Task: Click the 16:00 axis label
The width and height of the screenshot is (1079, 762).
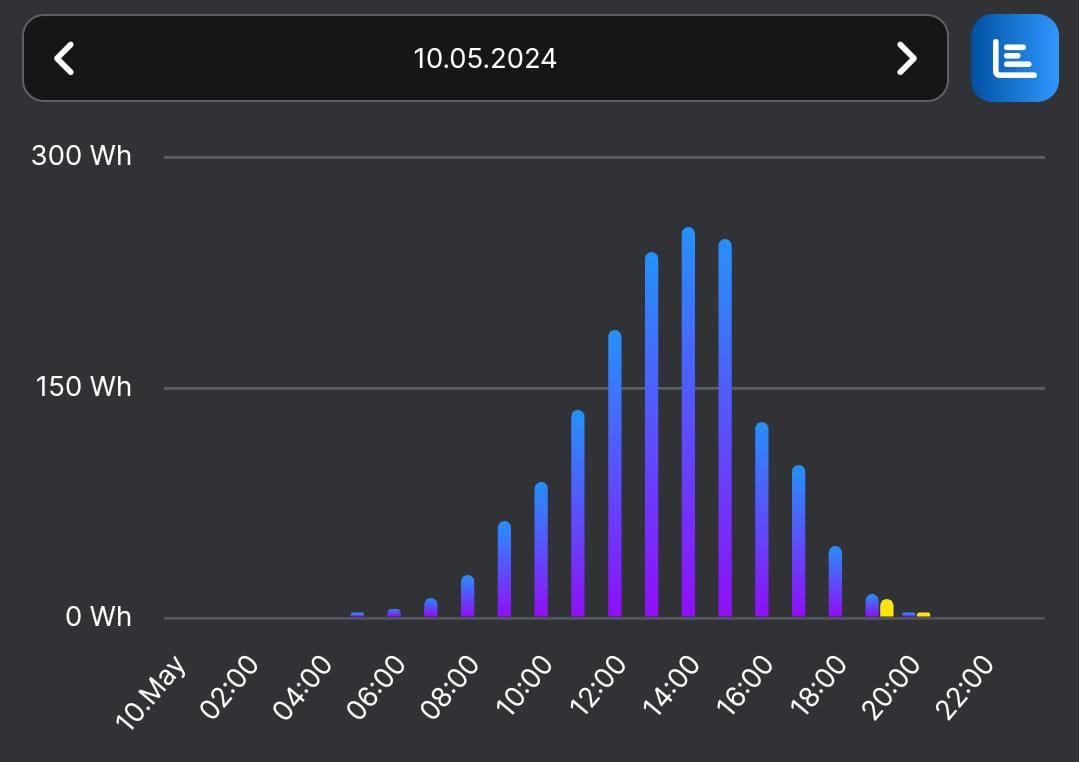Action: [745, 686]
